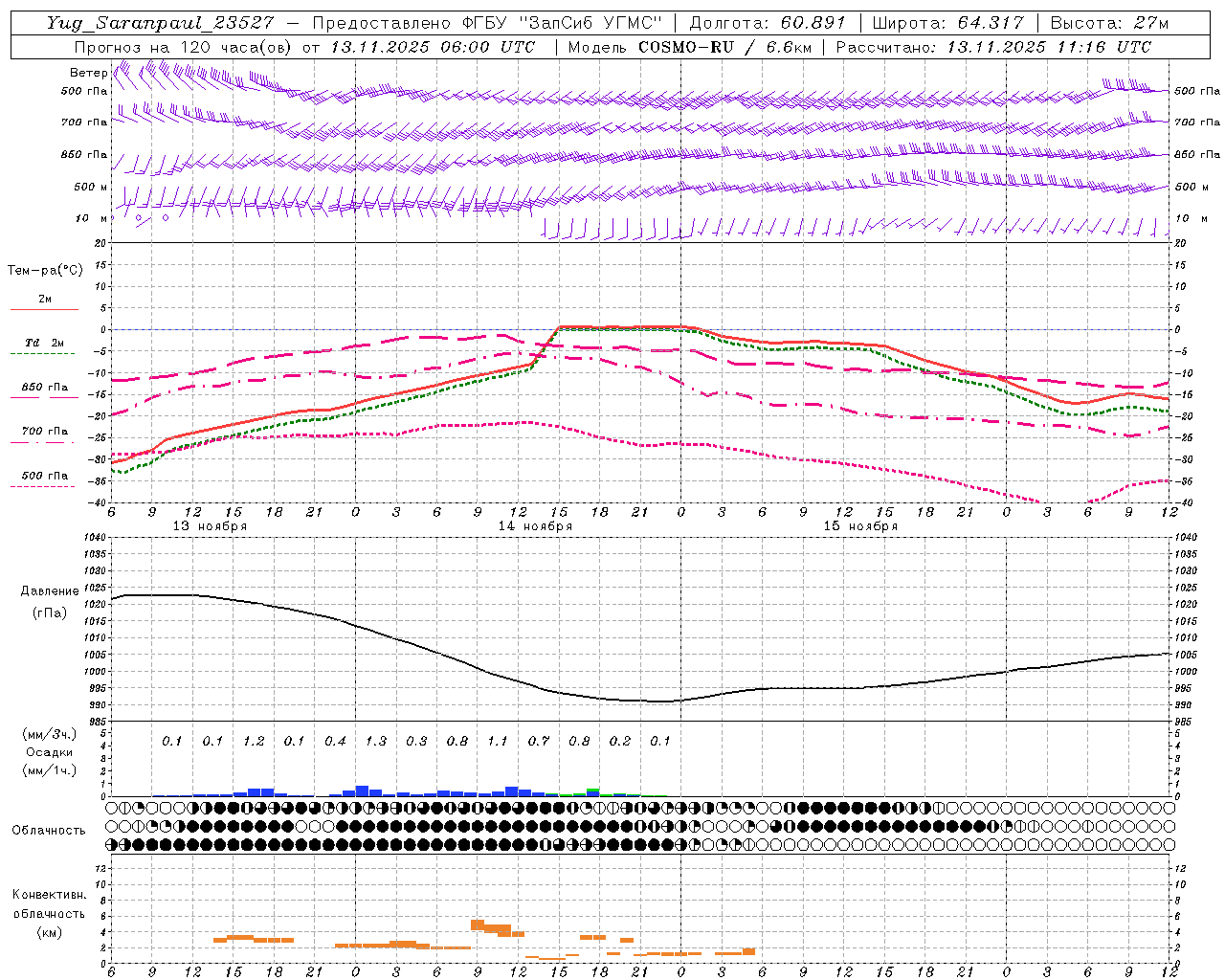Click the "(мм/1ч.)" precipitation unit label
This screenshot has width=1225, height=980.
pos(50,769)
